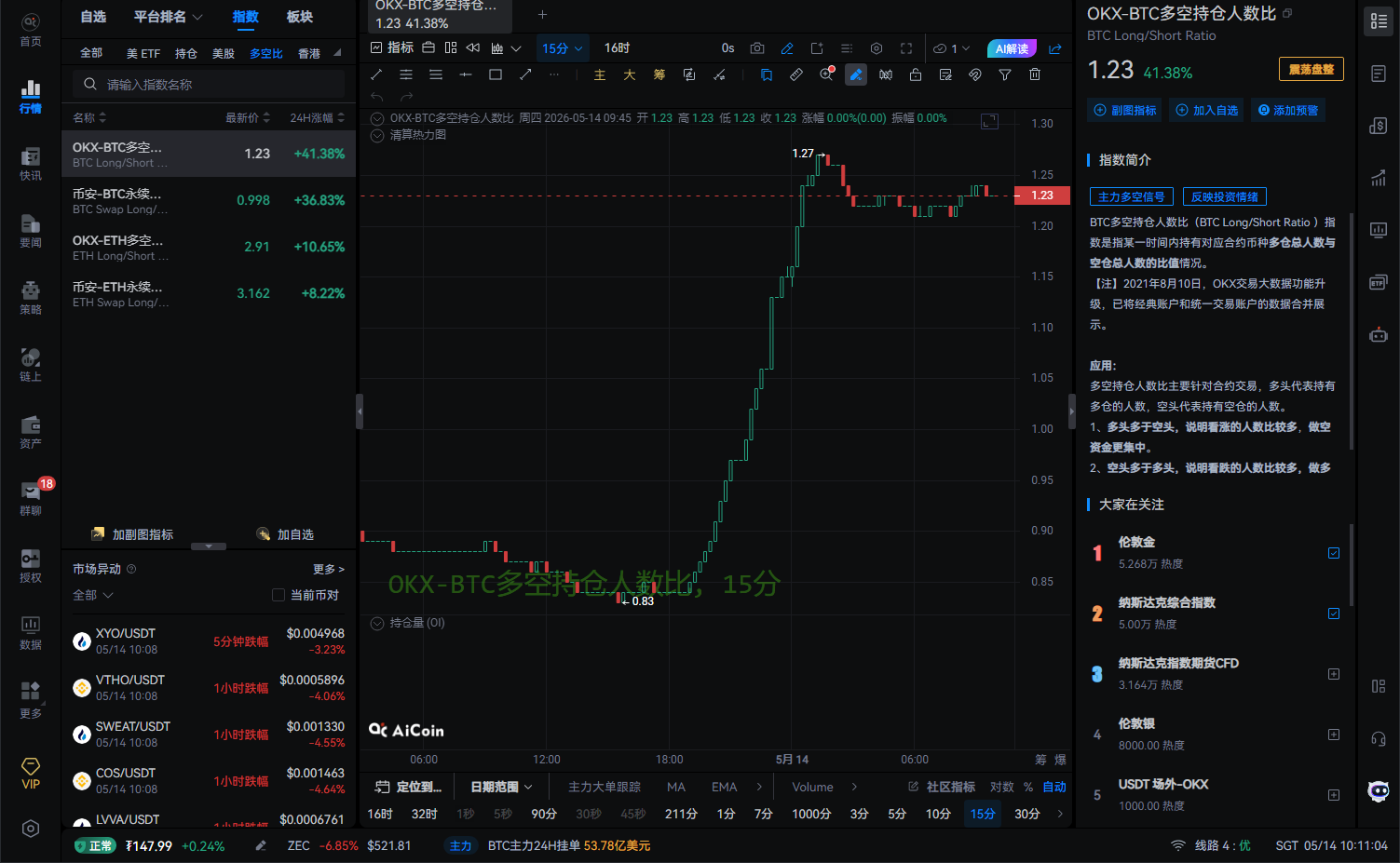This screenshot has width=1400, height=863.
Task: Enter fullscreen chart mode
Action: [906, 48]
